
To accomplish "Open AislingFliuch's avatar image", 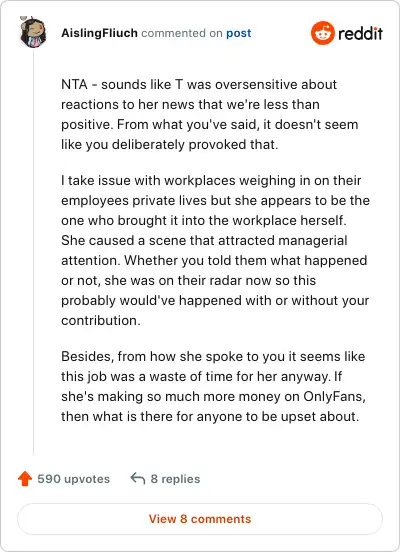I will tap(33, 33).
